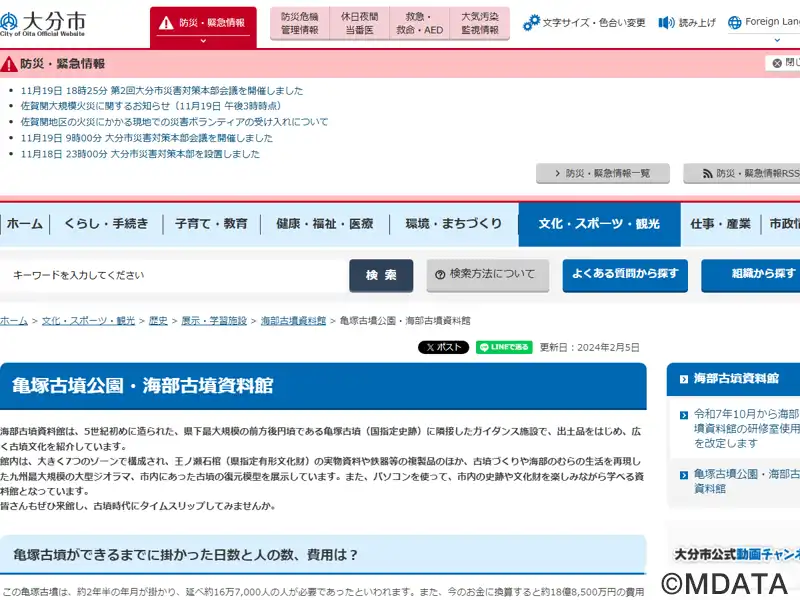
Task: Click the RSS icon on 防災・緊急情報RSS button
Action: [x=707, y=174]
